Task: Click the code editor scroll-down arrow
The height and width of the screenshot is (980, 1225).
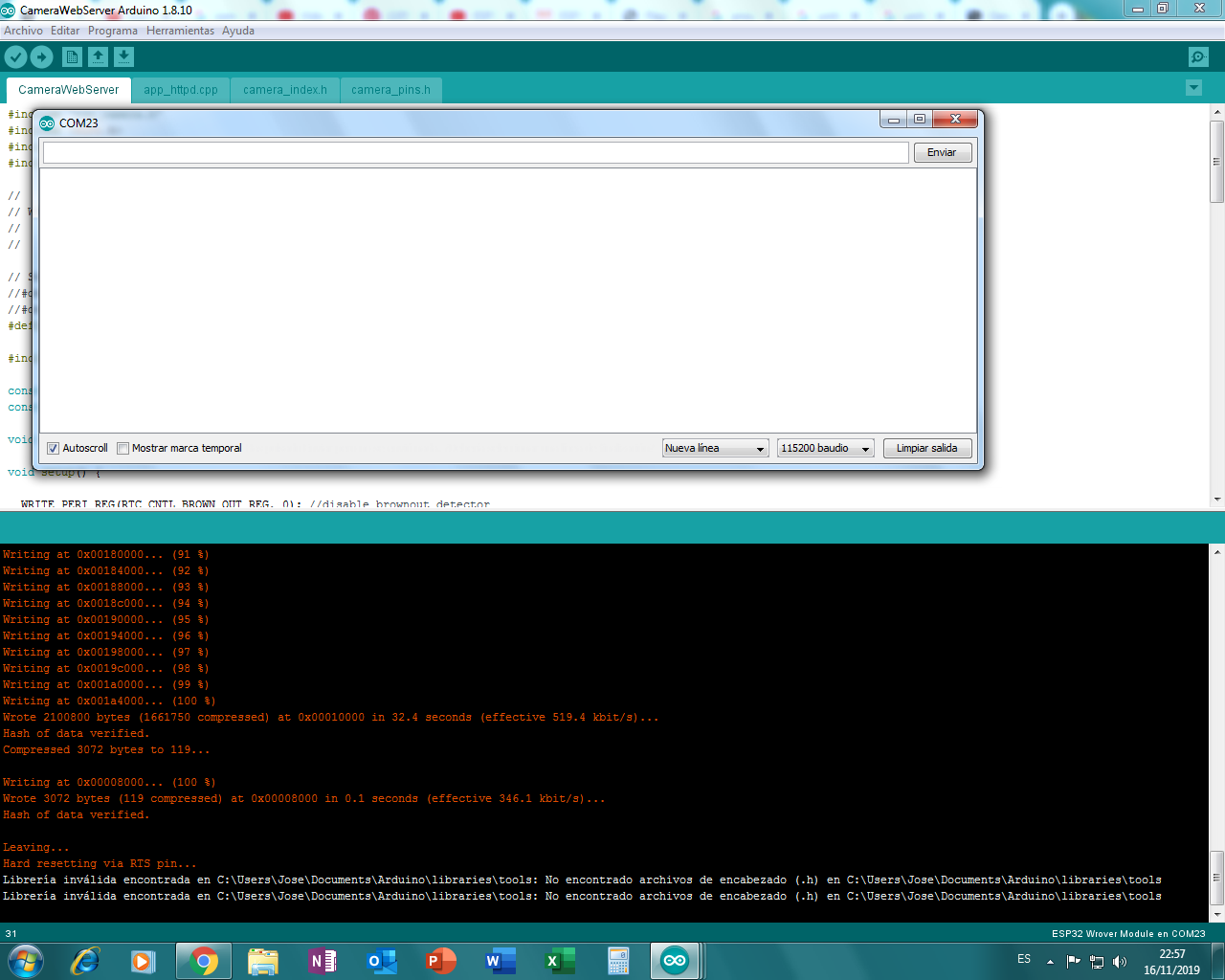Action: 1217,500
